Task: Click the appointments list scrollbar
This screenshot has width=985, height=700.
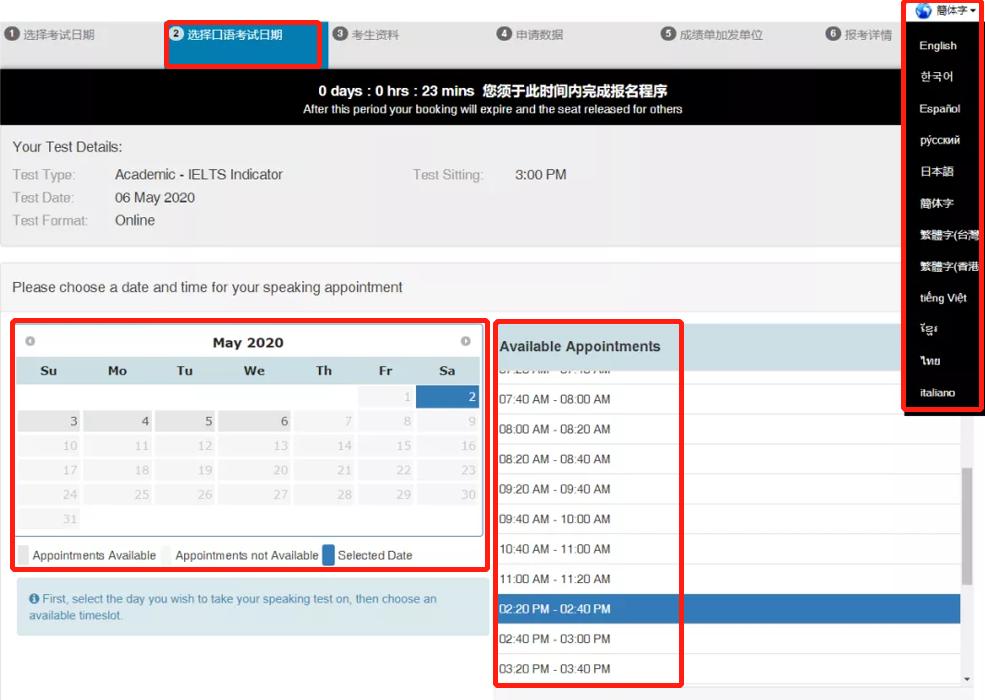Action: click(x=967, y=525)
